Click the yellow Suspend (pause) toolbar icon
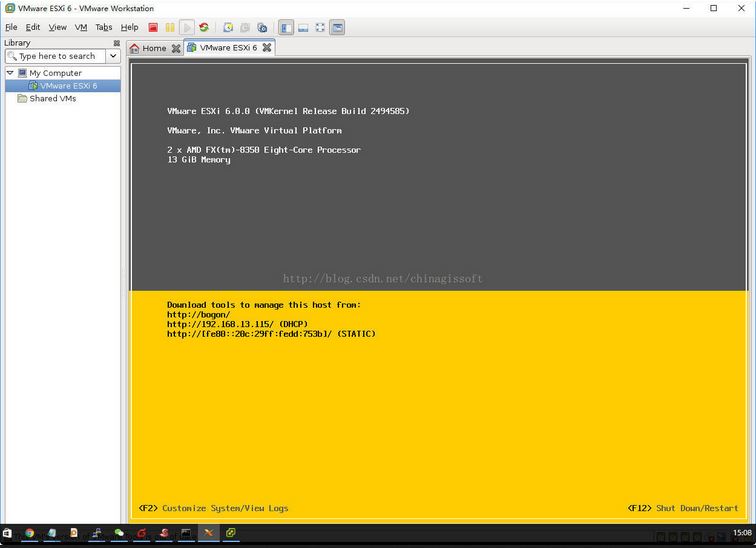The image size is (756, 548). pyautogui.click(x=170, y=27)
